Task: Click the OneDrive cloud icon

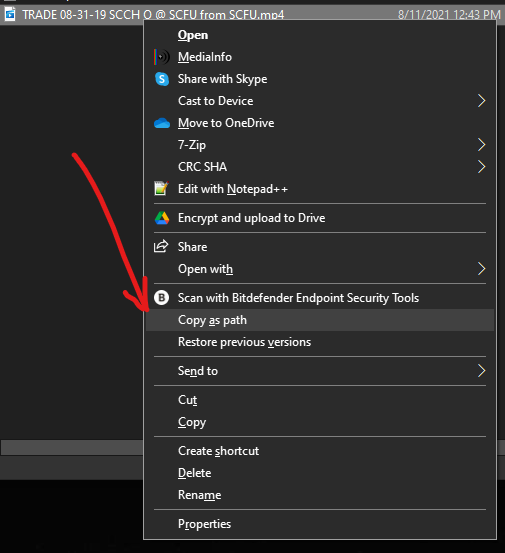Action: coord(162,123)
